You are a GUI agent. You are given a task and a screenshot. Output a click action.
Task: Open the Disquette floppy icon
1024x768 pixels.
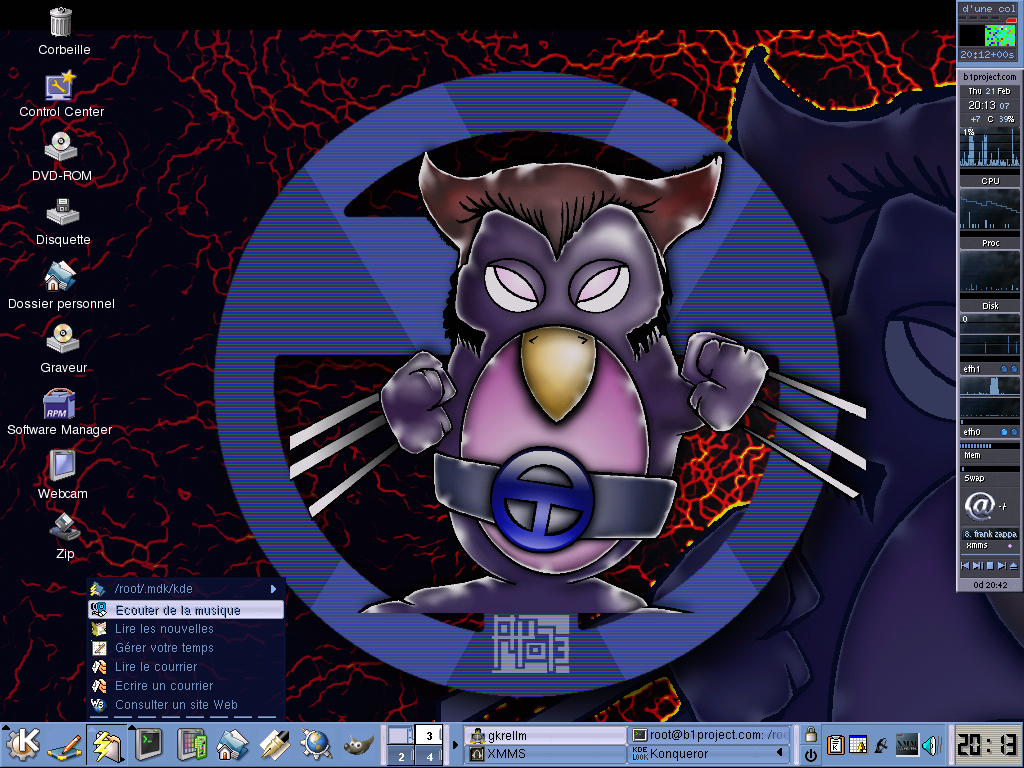(x=63, y=212)
